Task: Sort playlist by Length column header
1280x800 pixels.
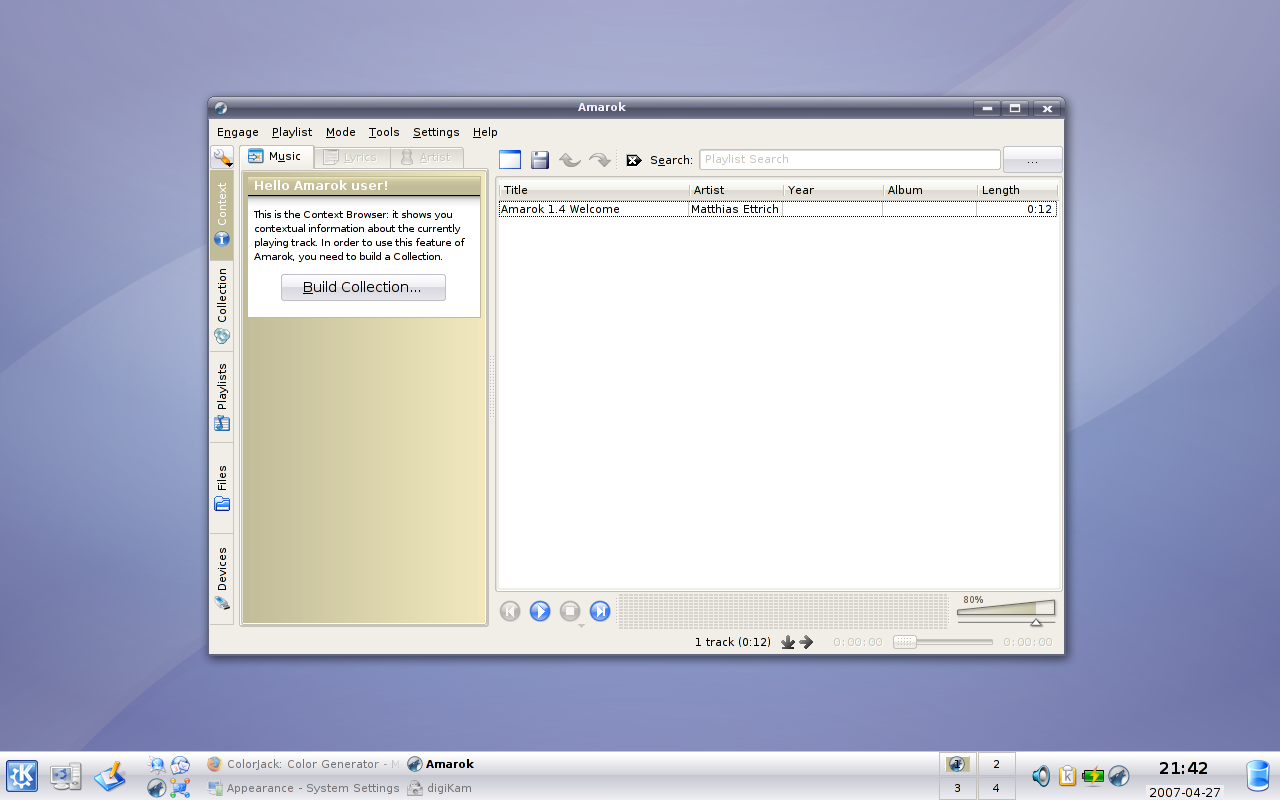Action: pyautogui.click(x=1017, y=190)
